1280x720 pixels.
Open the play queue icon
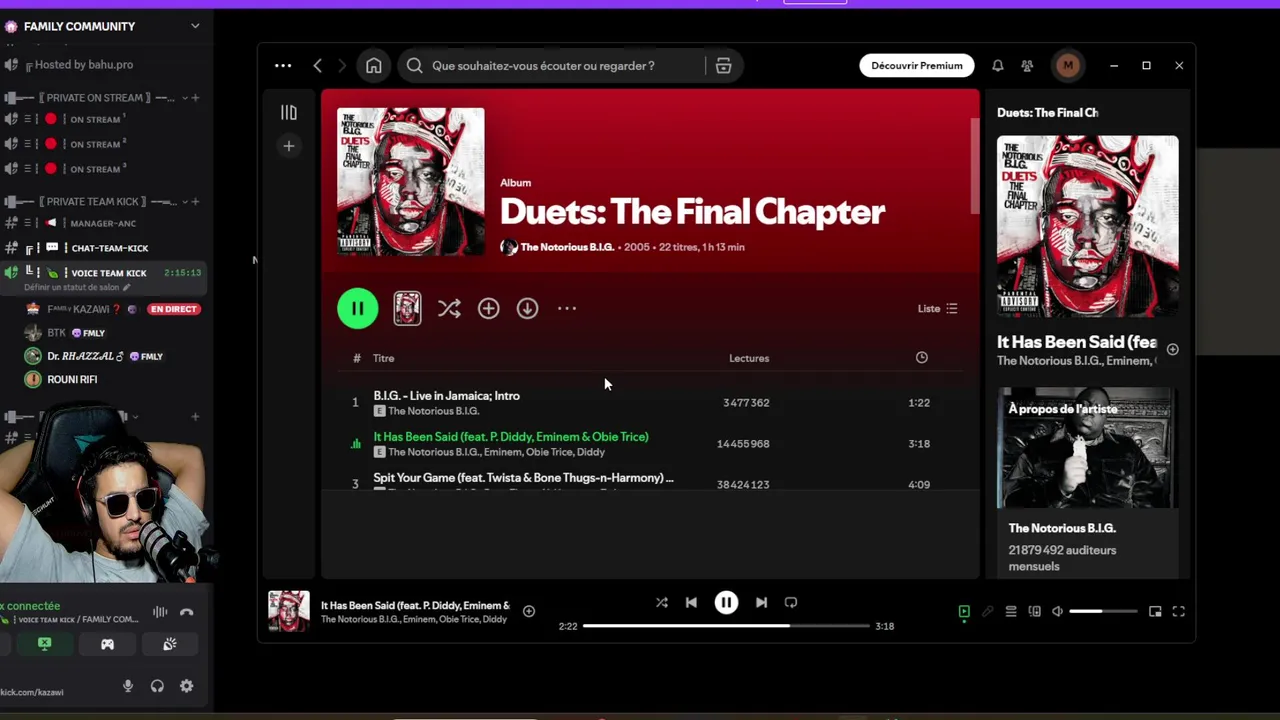1011,611
